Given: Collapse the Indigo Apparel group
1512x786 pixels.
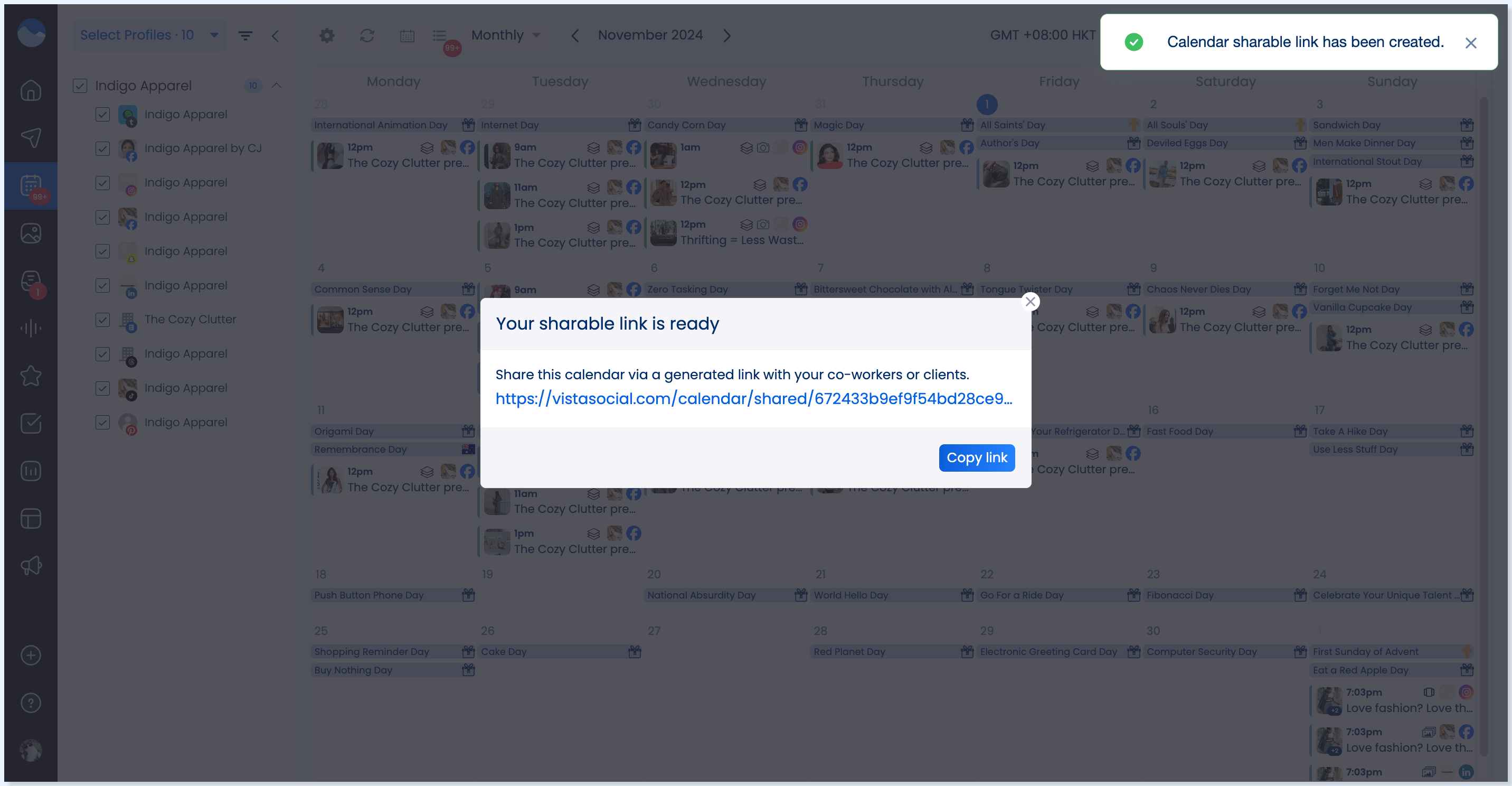Looking at the screenshot, I should pos(277,86).
